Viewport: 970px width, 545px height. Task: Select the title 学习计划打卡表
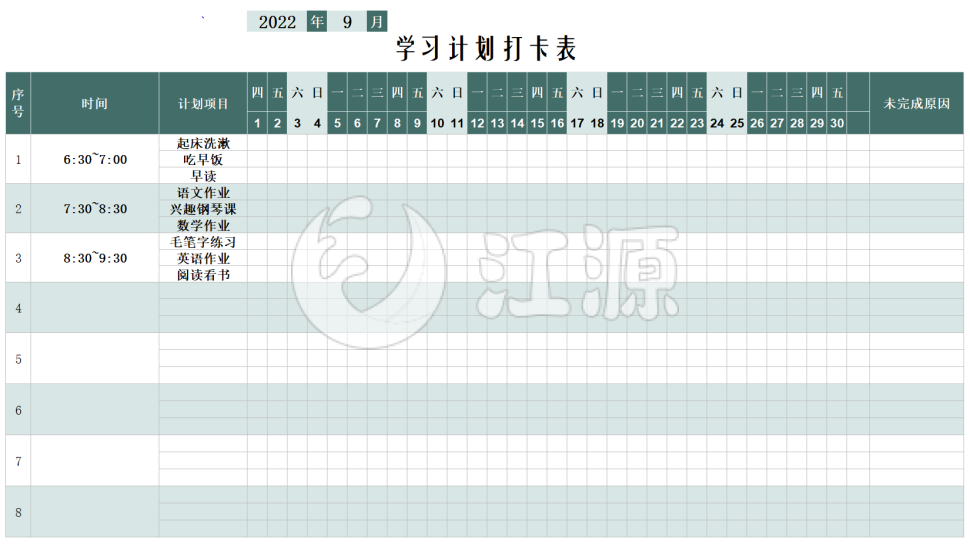click(x=486, y=48)
